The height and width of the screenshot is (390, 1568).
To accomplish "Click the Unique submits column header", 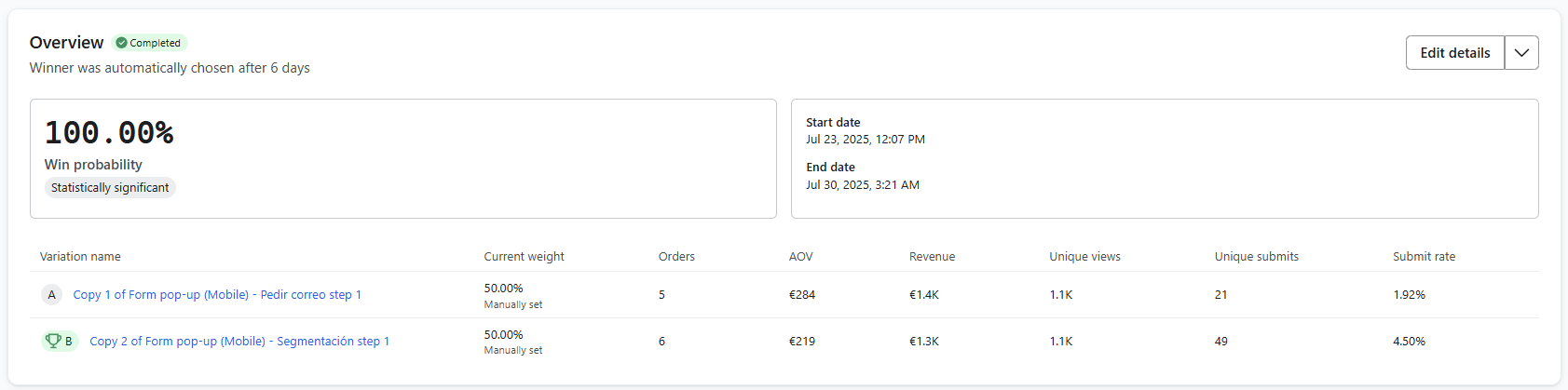I will (x=1256, y=257).
